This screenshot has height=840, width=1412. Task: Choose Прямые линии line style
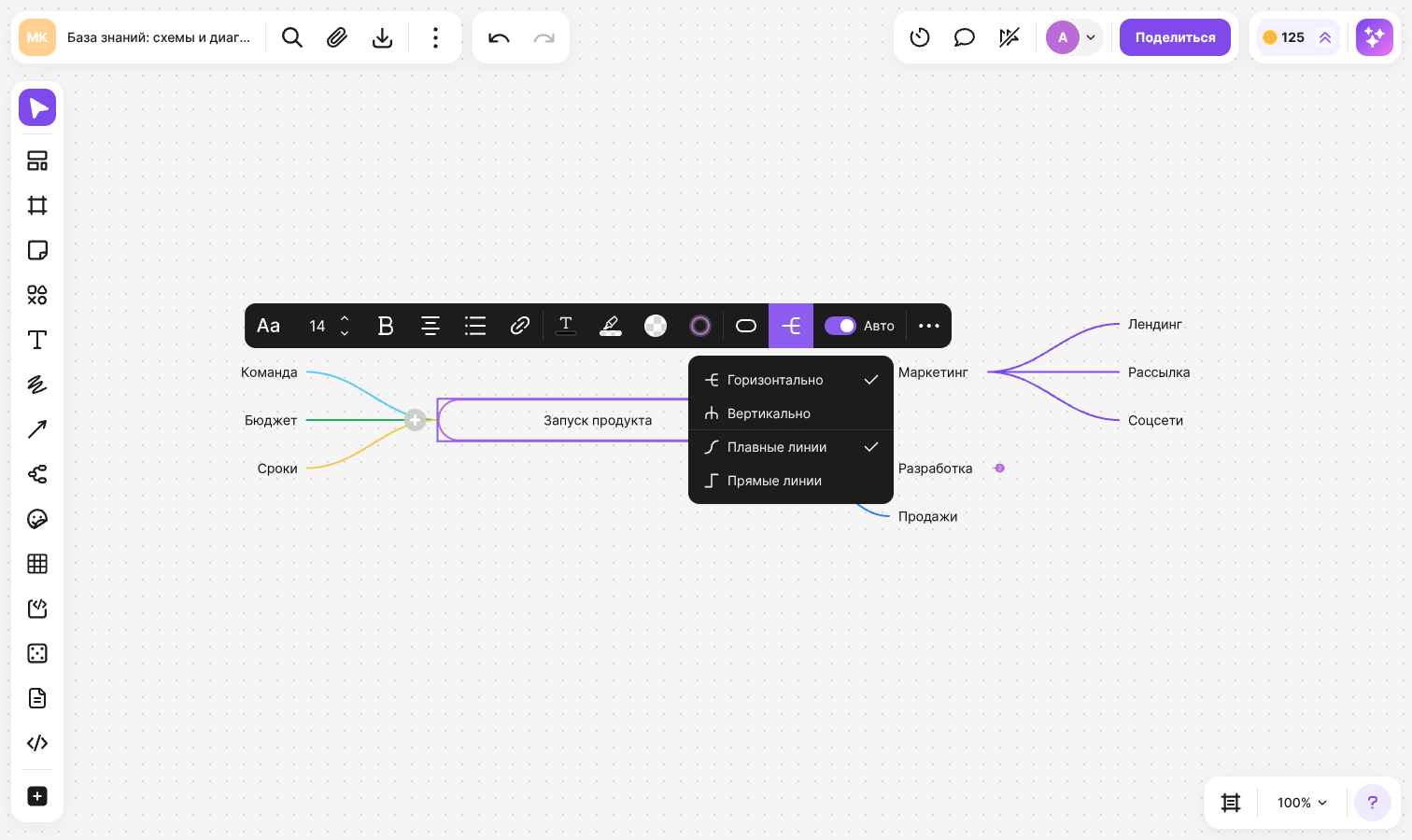click(x=791, y=481)
